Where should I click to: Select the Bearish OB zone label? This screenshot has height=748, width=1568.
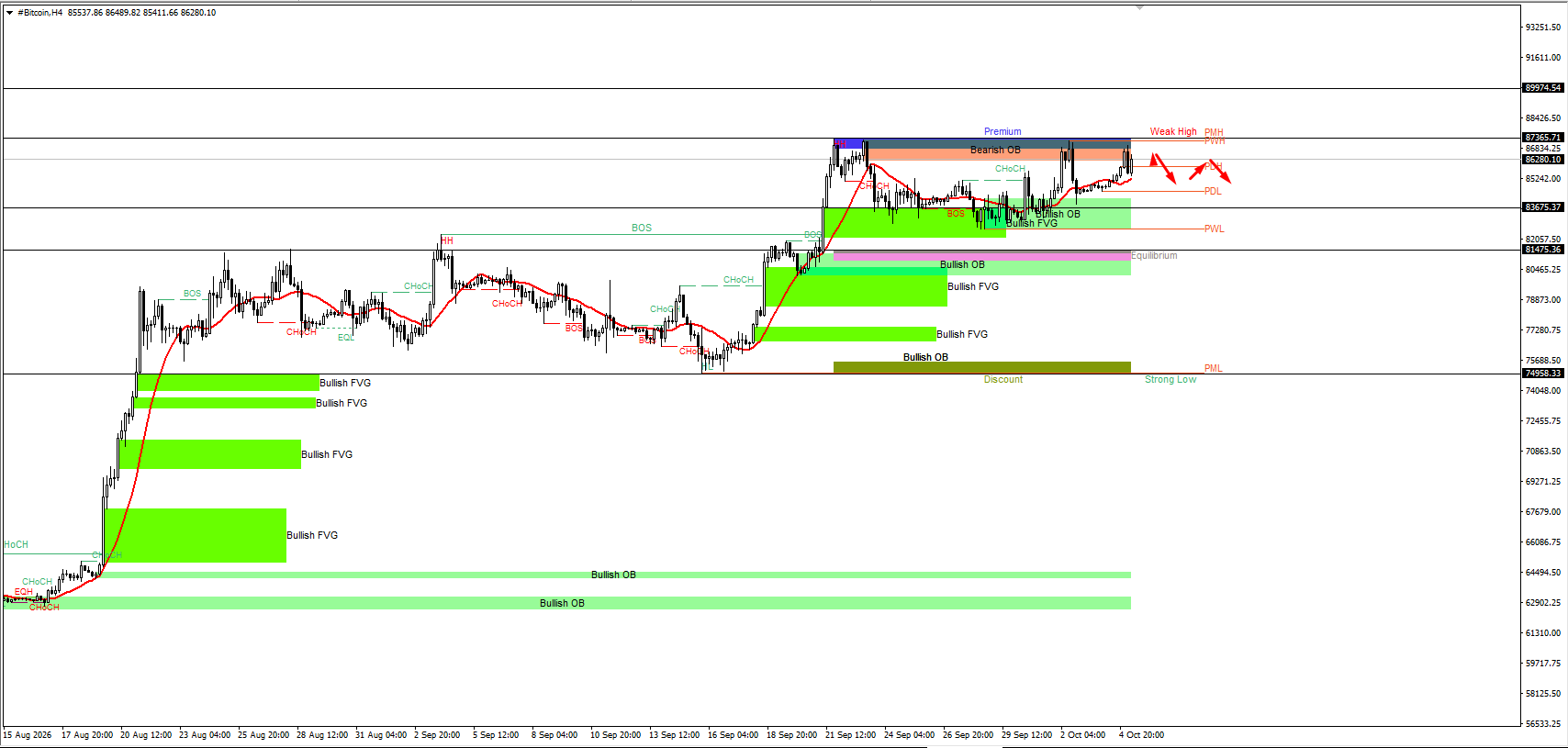995,151
